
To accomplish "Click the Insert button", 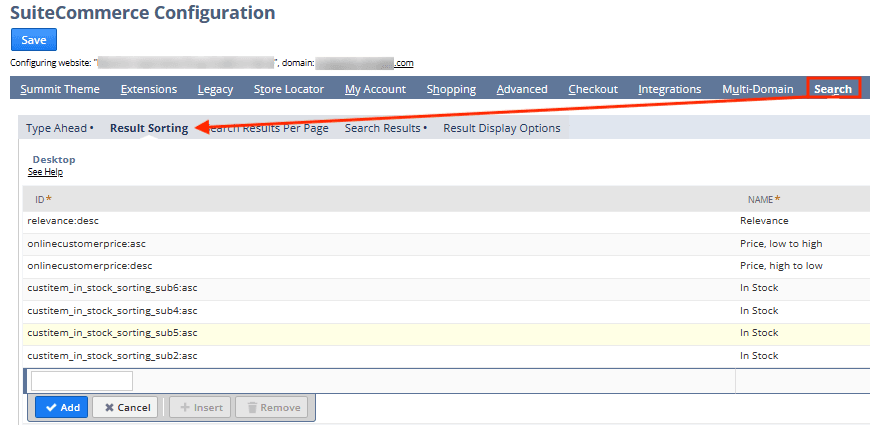I will point(200,407).
